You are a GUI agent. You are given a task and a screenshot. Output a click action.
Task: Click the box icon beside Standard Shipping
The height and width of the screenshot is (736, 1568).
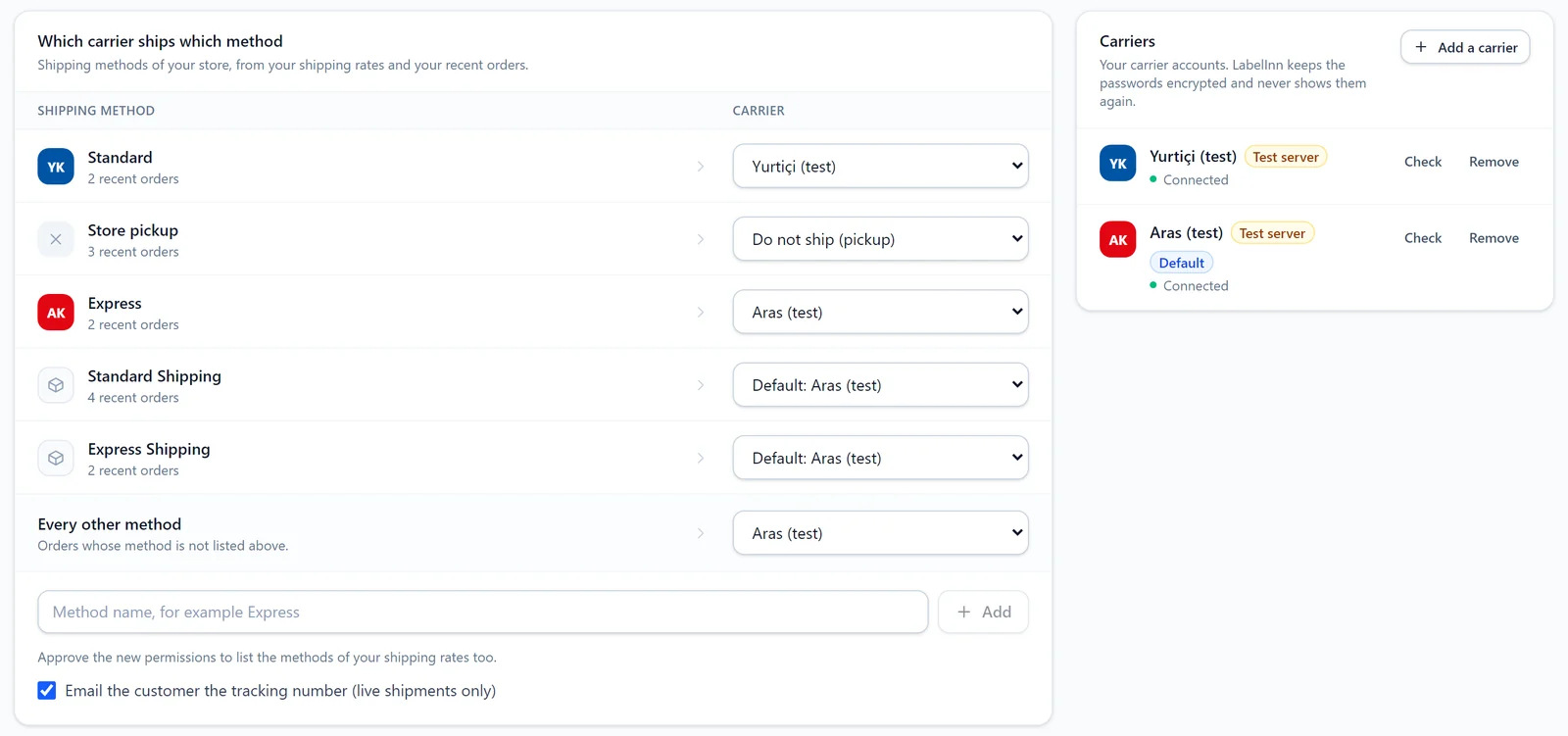click(56, 385)
